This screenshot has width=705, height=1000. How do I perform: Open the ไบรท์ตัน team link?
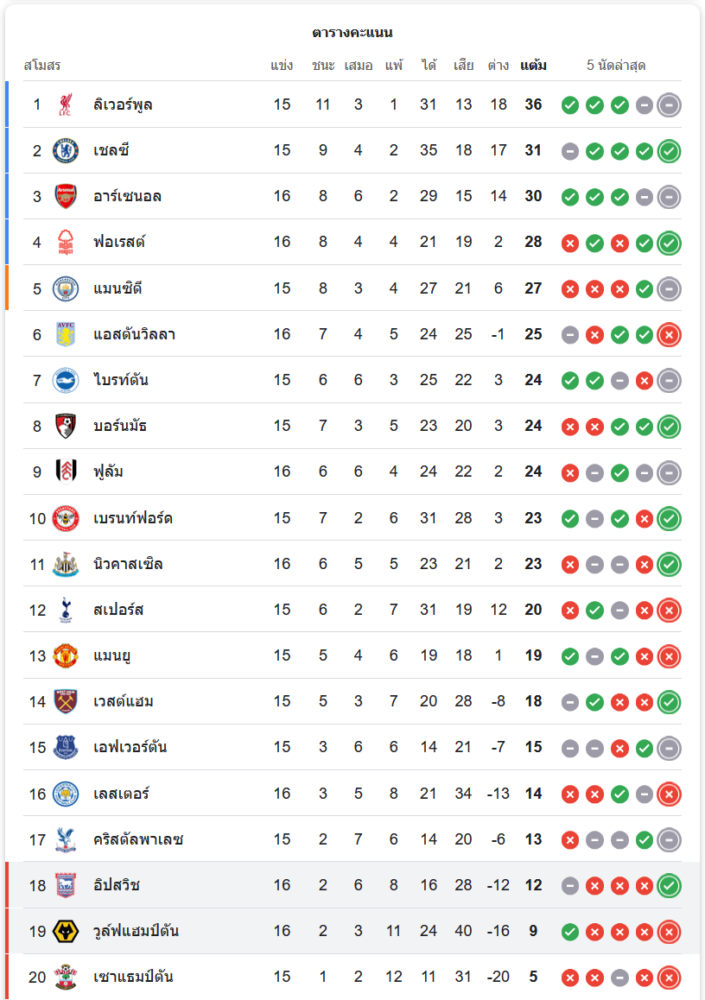pos(120,380)
